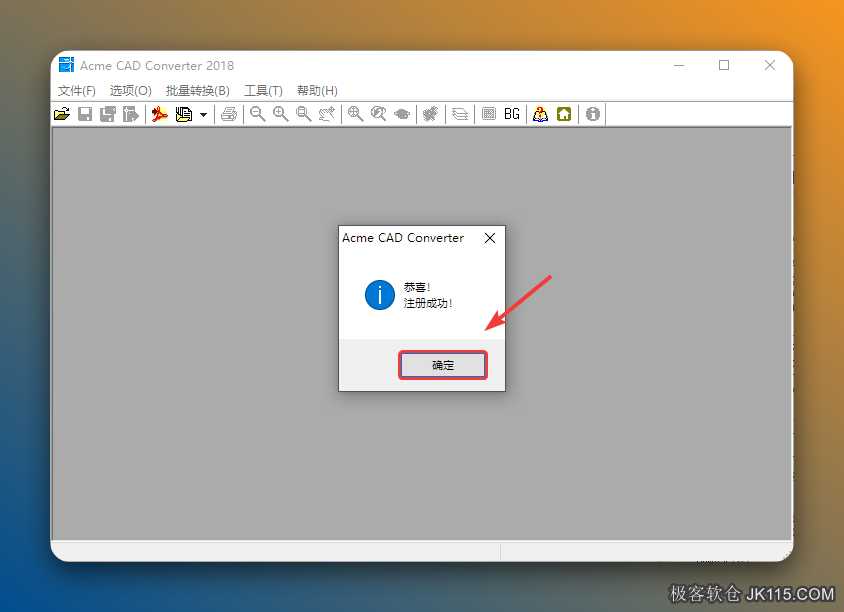The height and width of the screenshot is (612, 844).
Task: Click the blue information icon in dialog
Action: pos(379,295)
